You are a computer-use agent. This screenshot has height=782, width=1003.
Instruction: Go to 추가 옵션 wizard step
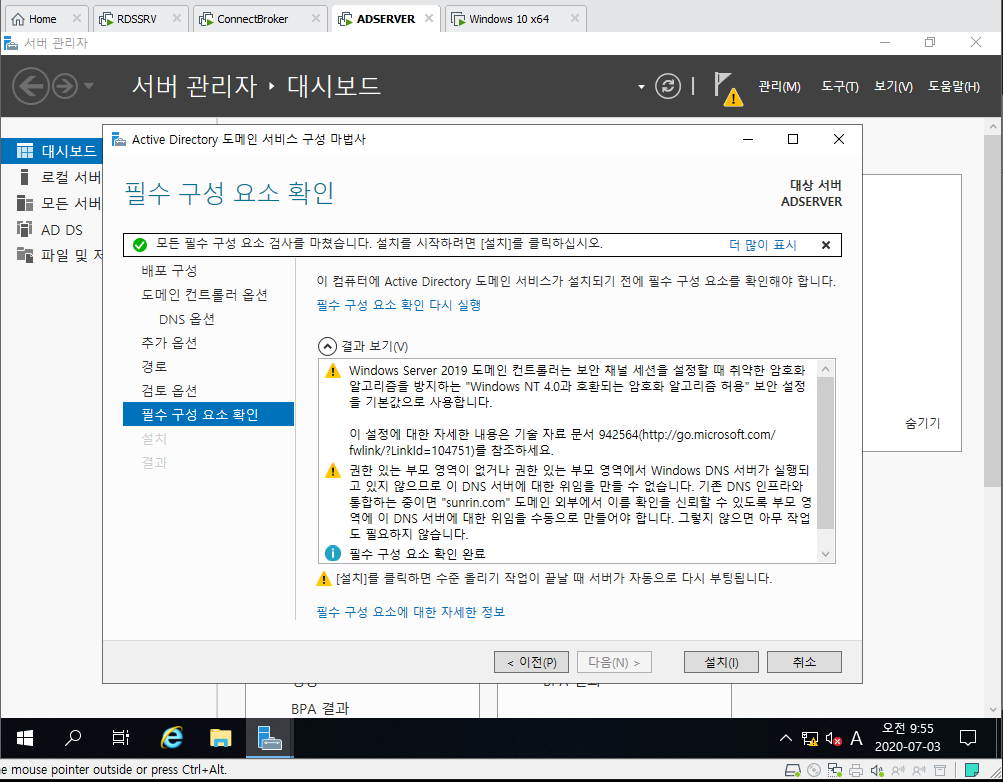click(x=169, y=343)
